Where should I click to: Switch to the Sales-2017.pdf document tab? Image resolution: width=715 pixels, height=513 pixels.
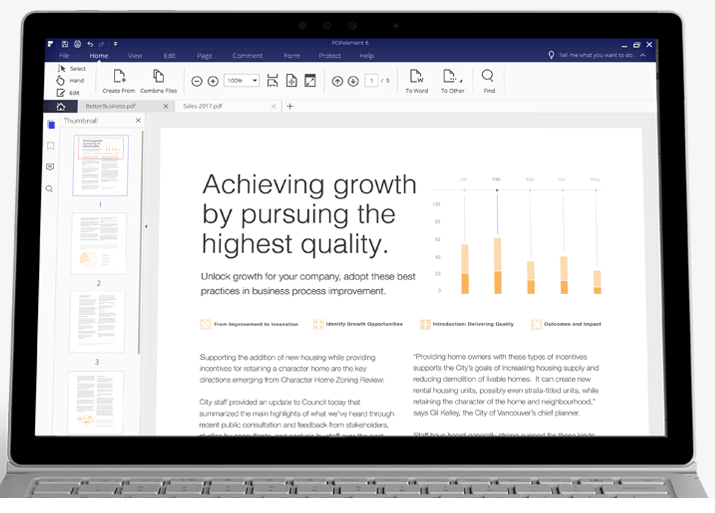[206, 105]
